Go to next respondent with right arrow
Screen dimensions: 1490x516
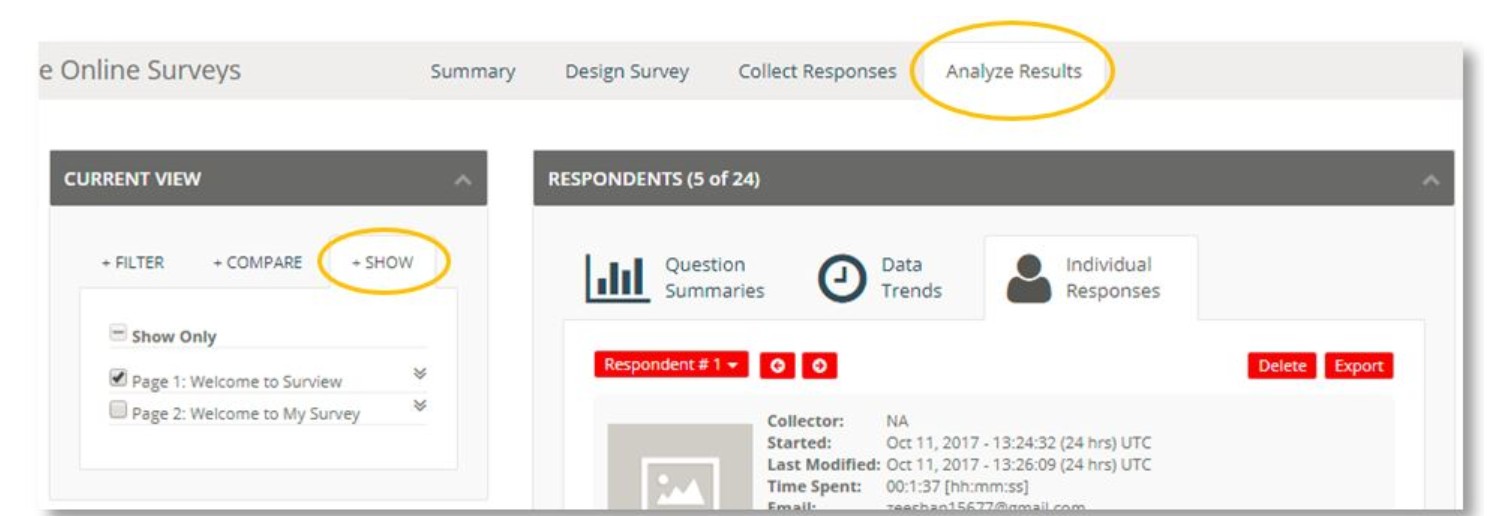point(819,366)
